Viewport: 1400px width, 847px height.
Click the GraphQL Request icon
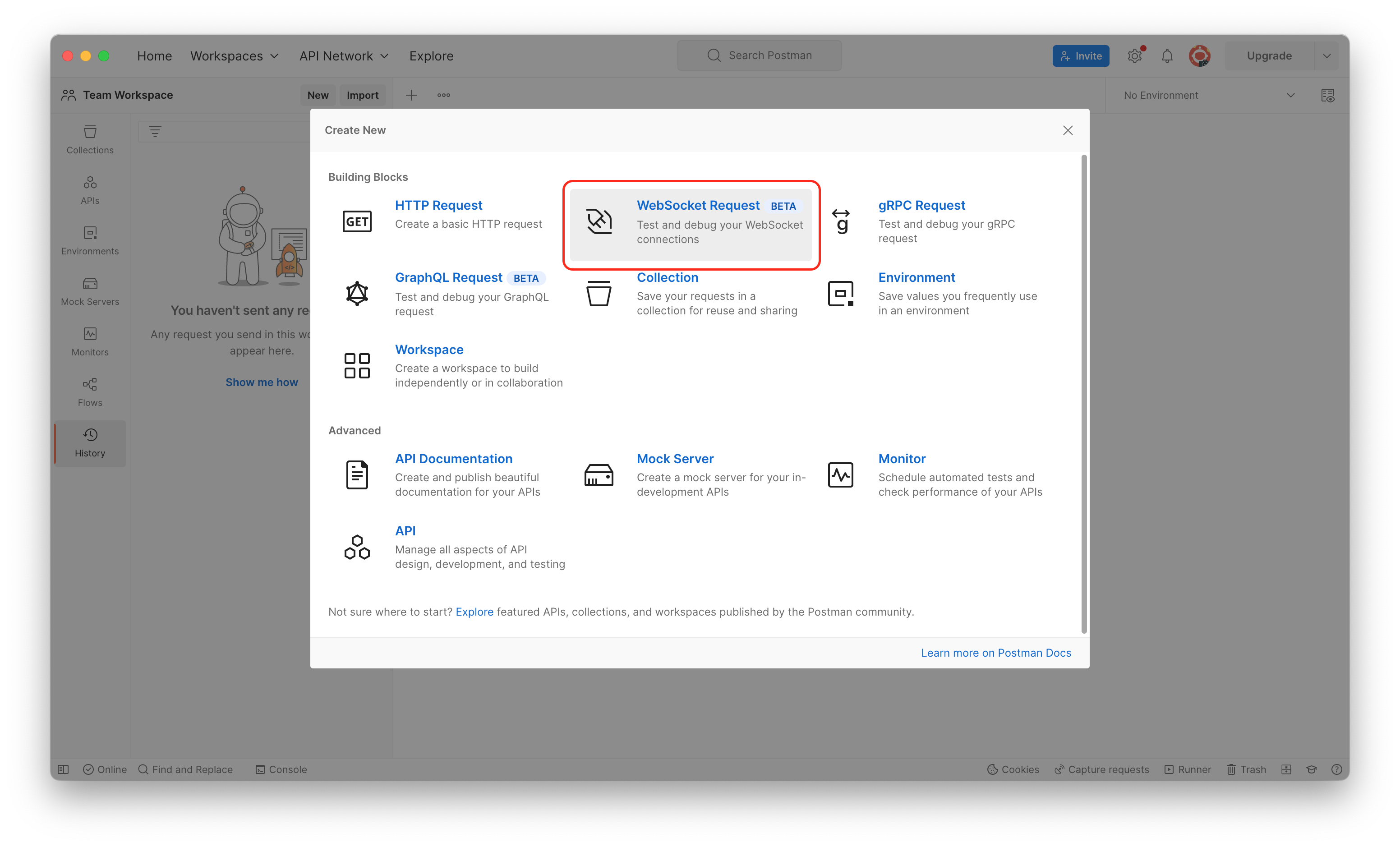tap(357, 294)
